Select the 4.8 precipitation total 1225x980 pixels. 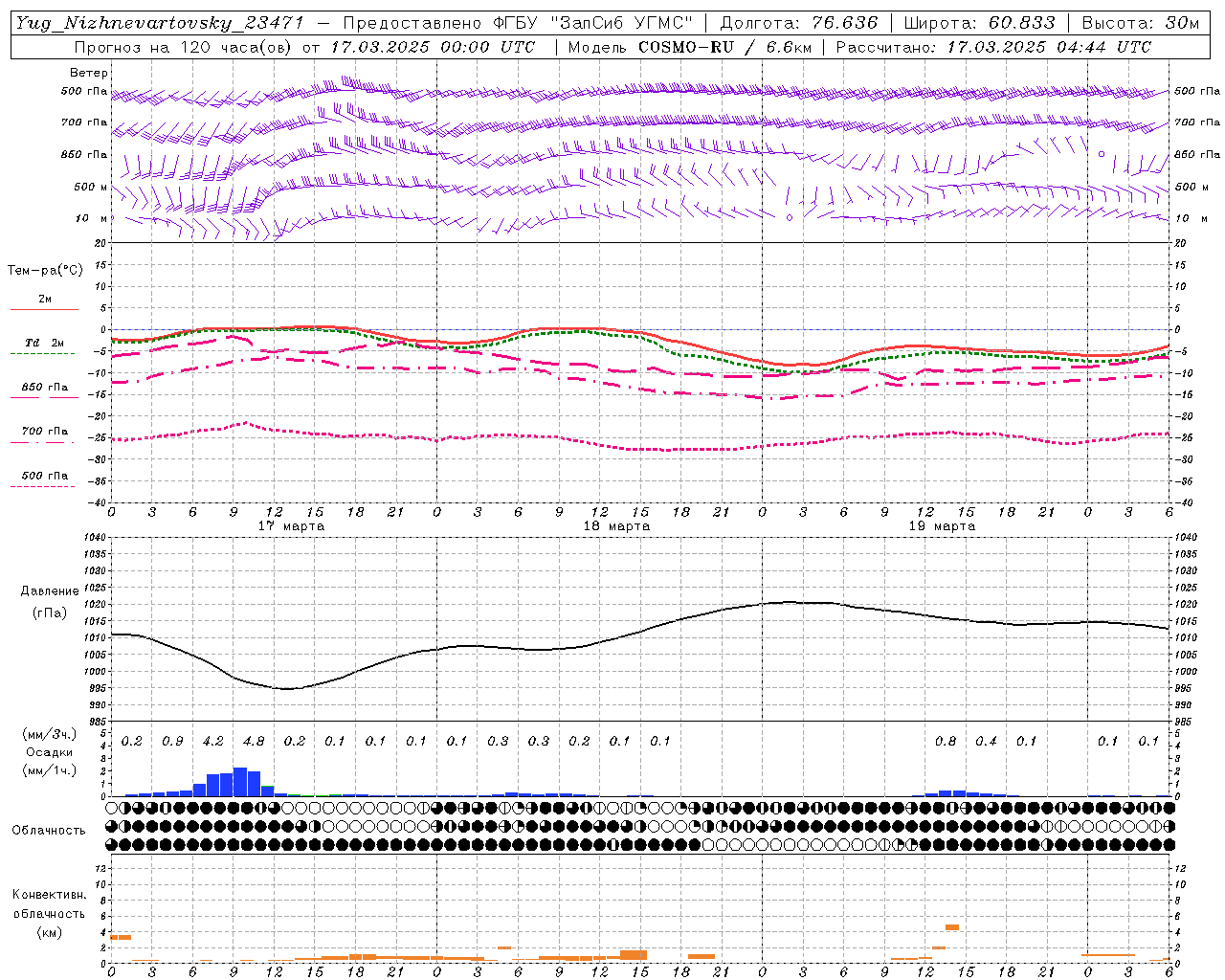click(254, 742)
